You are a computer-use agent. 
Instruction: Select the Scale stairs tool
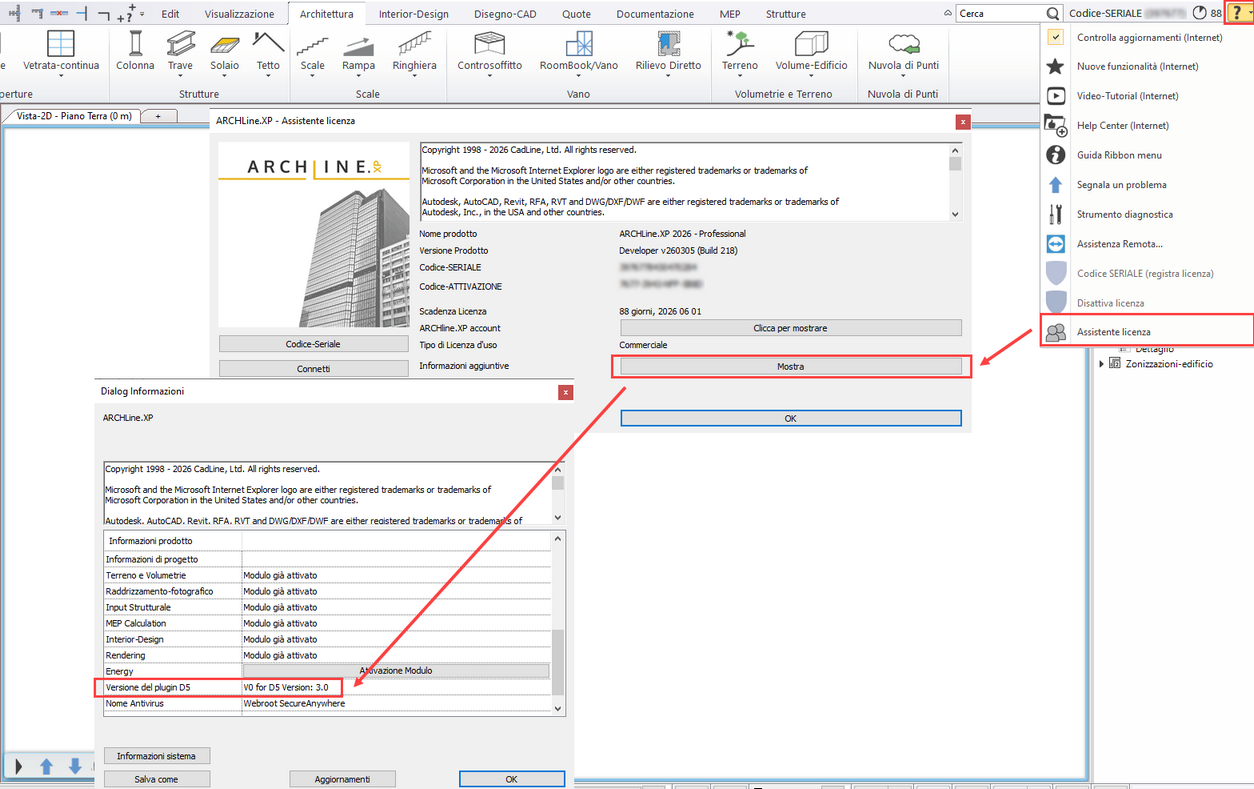[313, 50]
